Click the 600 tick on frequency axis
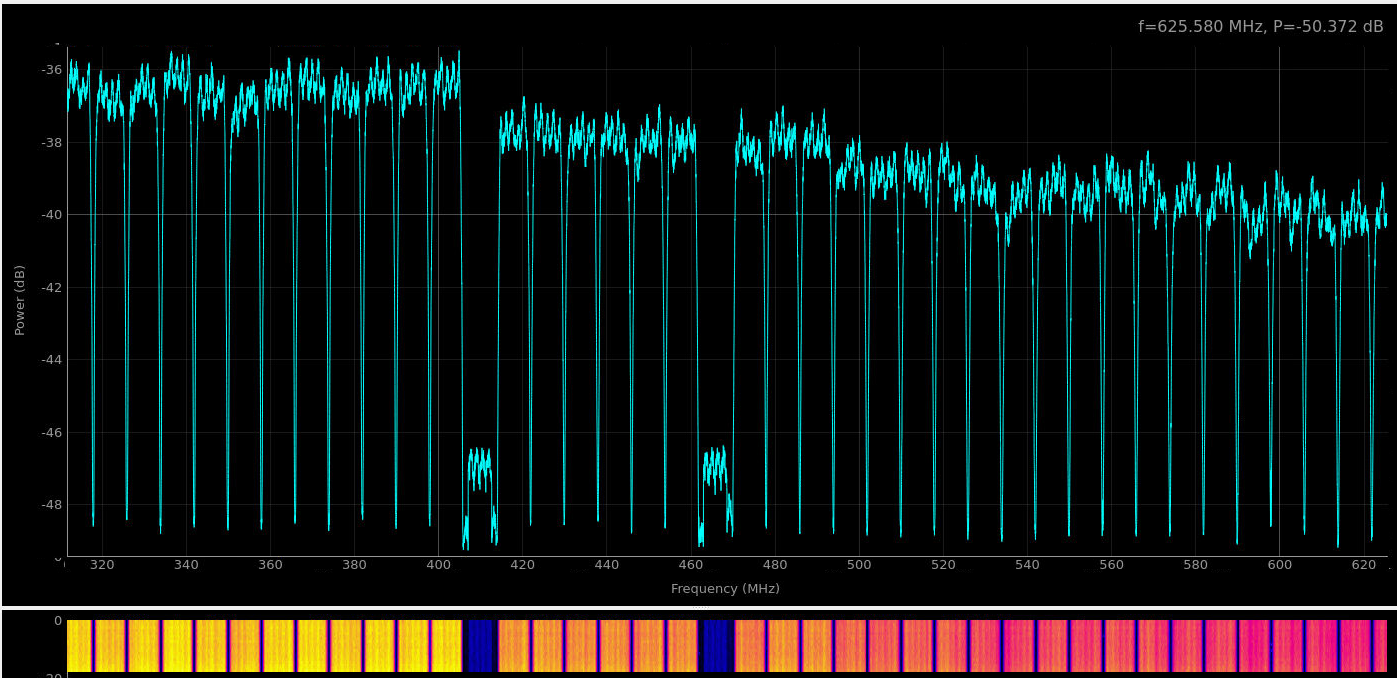 (x=1279, y=565)
